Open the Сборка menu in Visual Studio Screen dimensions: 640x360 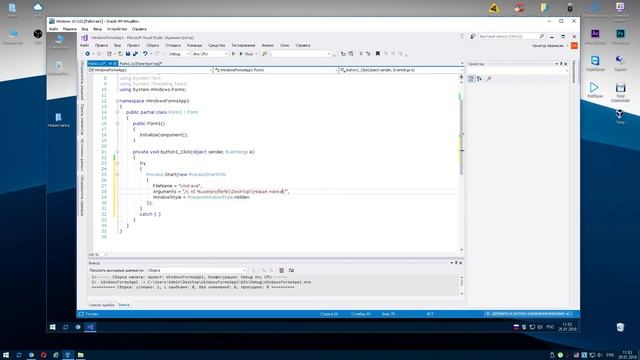click(x=153, y=46)
